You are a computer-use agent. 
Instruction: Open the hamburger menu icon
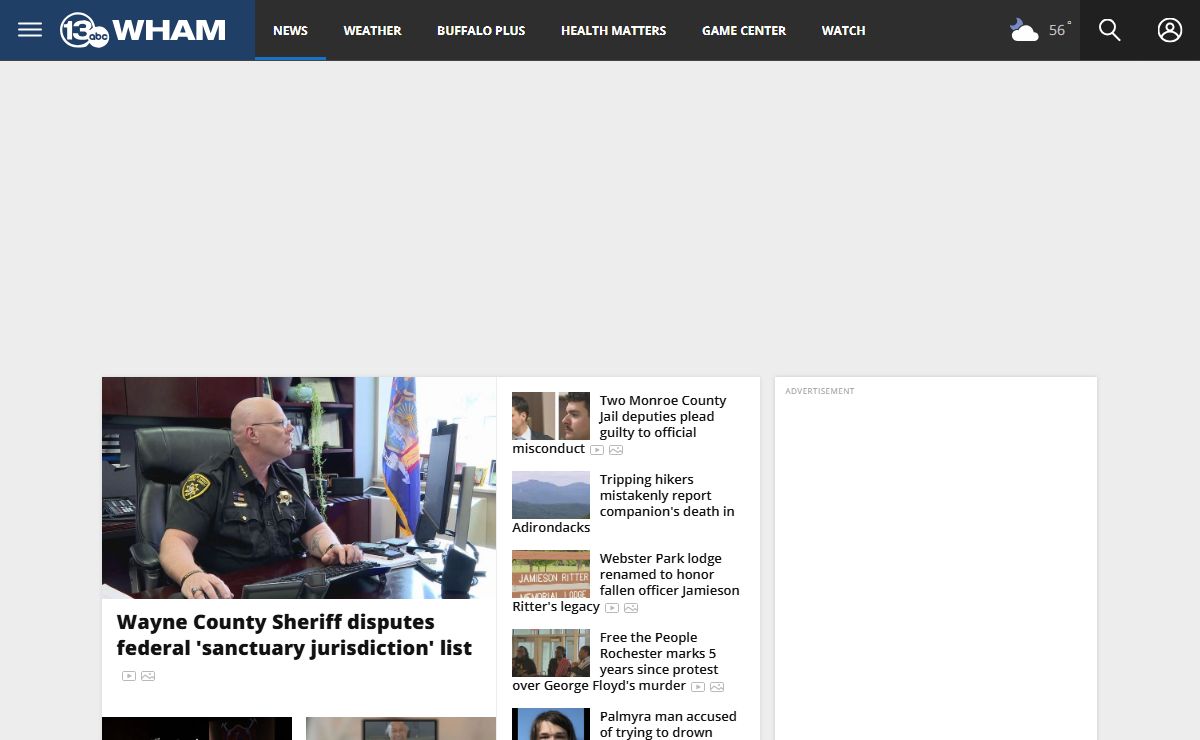[x=30, y=30]
